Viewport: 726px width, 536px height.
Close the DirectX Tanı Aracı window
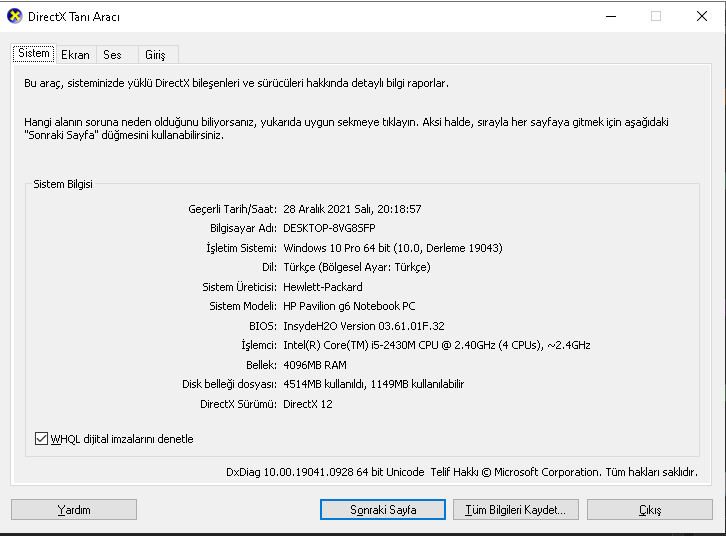(702, 16)
